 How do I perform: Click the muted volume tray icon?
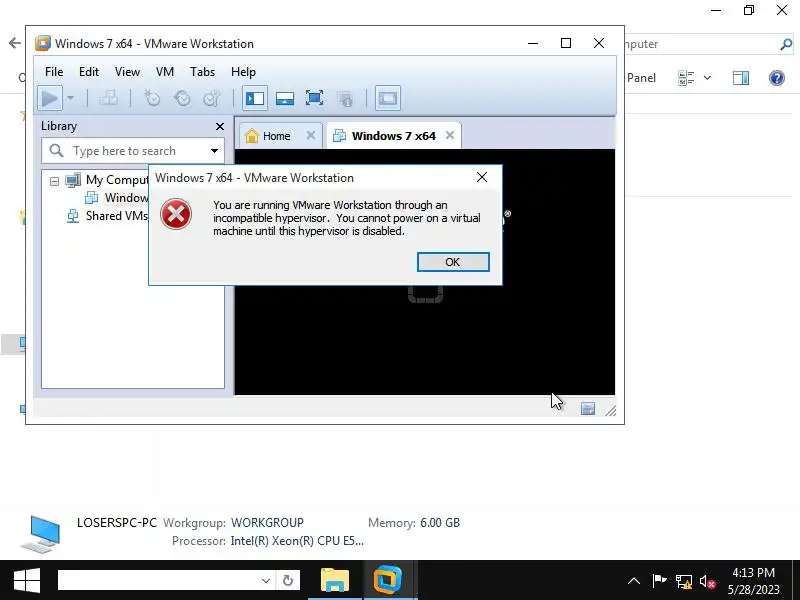point(707,581)
